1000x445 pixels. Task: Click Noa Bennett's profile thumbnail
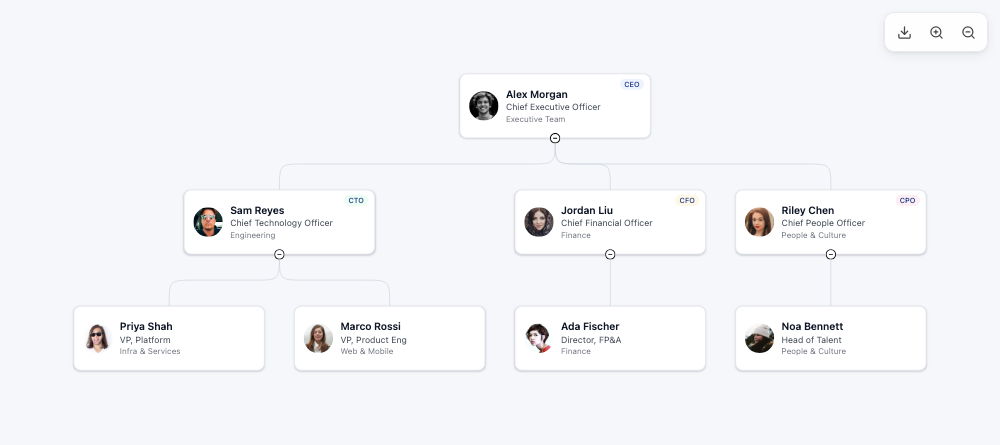coord(760,338)
